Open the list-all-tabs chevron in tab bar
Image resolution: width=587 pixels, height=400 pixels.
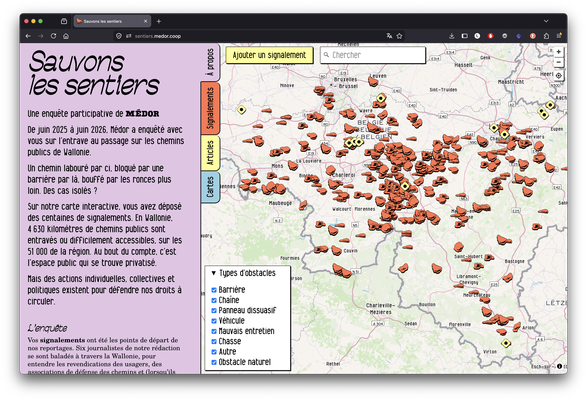546,21
